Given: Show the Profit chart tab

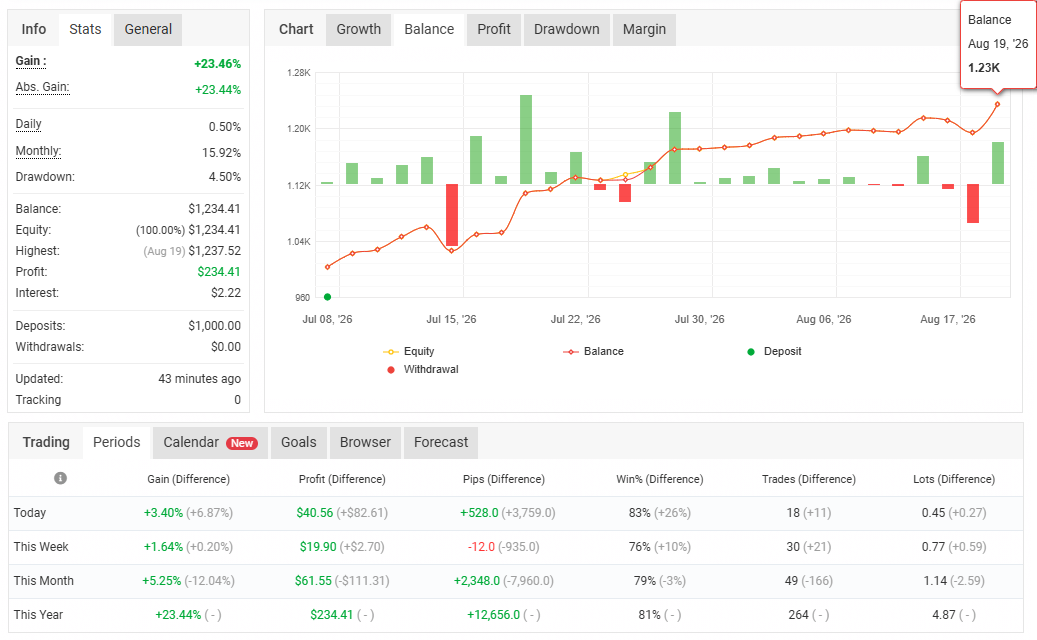Looking at the screenshot, I should pos(494,30).
